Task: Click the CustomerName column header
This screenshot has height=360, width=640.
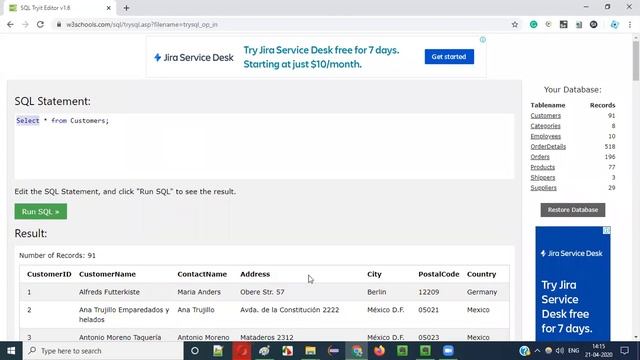Action: click(x=107, y=274)
